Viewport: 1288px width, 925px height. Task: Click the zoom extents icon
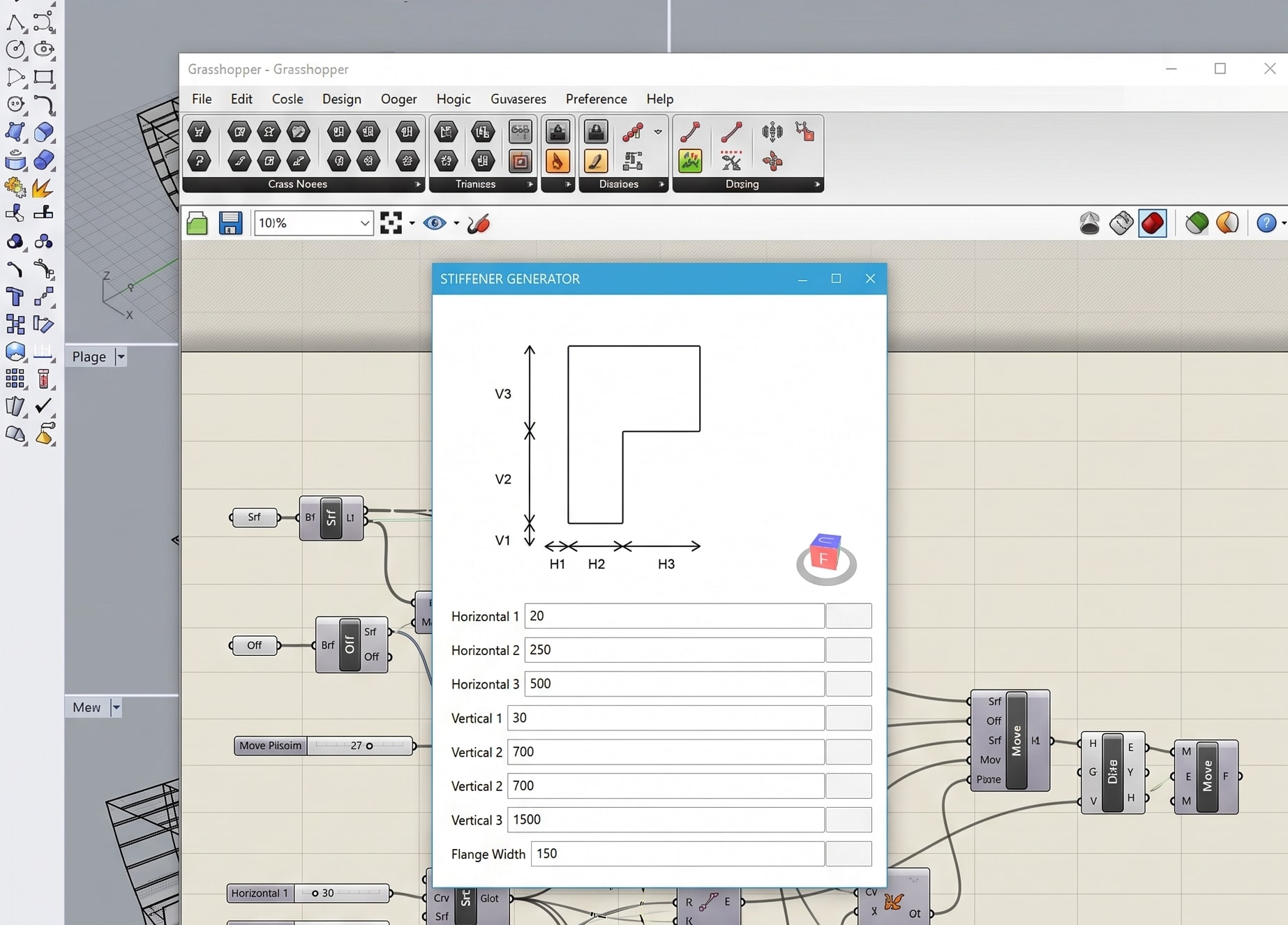(391, 223)
